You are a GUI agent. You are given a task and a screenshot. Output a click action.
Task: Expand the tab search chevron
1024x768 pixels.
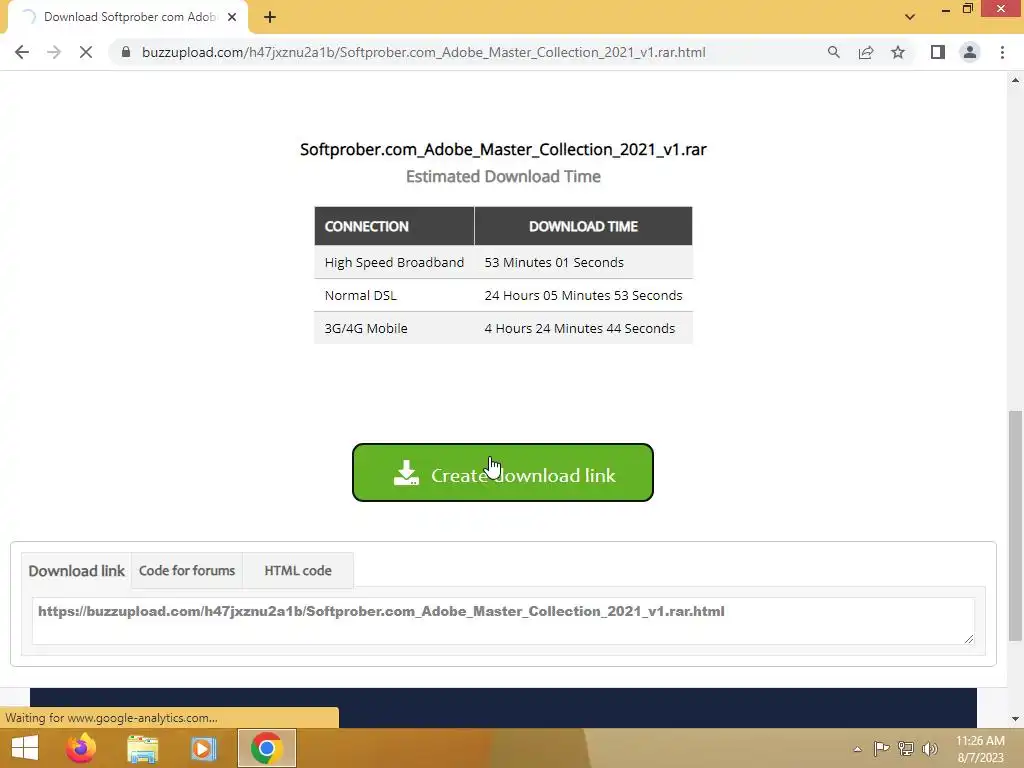910,17
